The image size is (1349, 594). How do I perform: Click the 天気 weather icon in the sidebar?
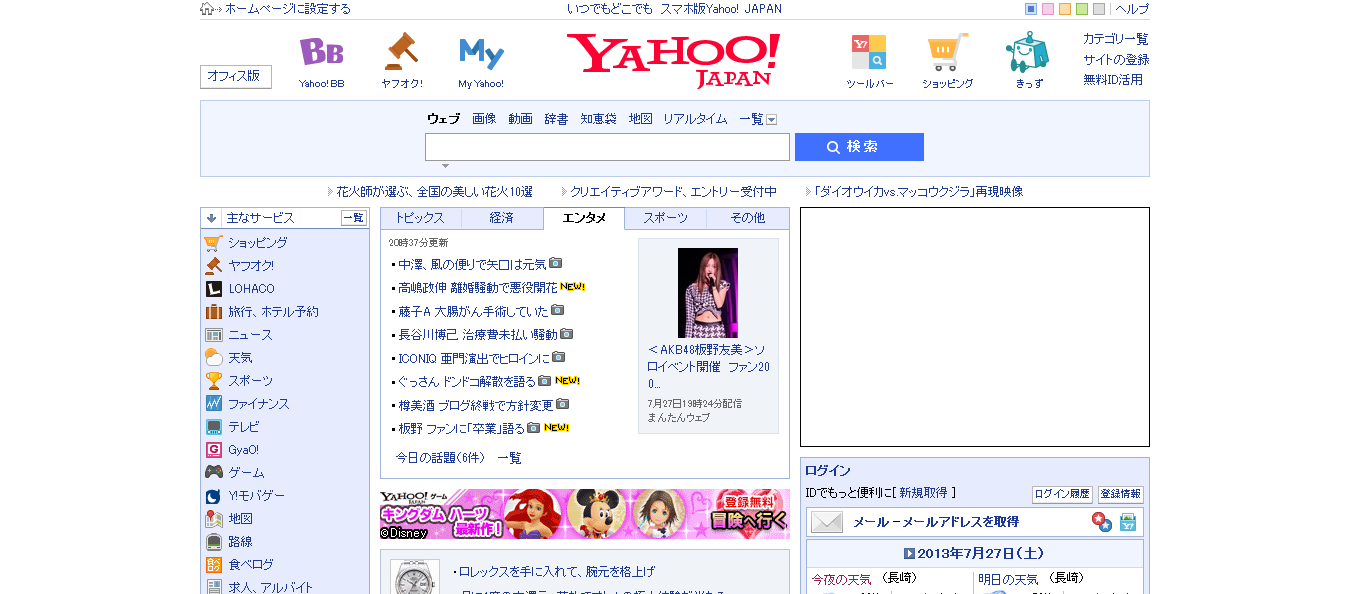(x=213, y=358)
